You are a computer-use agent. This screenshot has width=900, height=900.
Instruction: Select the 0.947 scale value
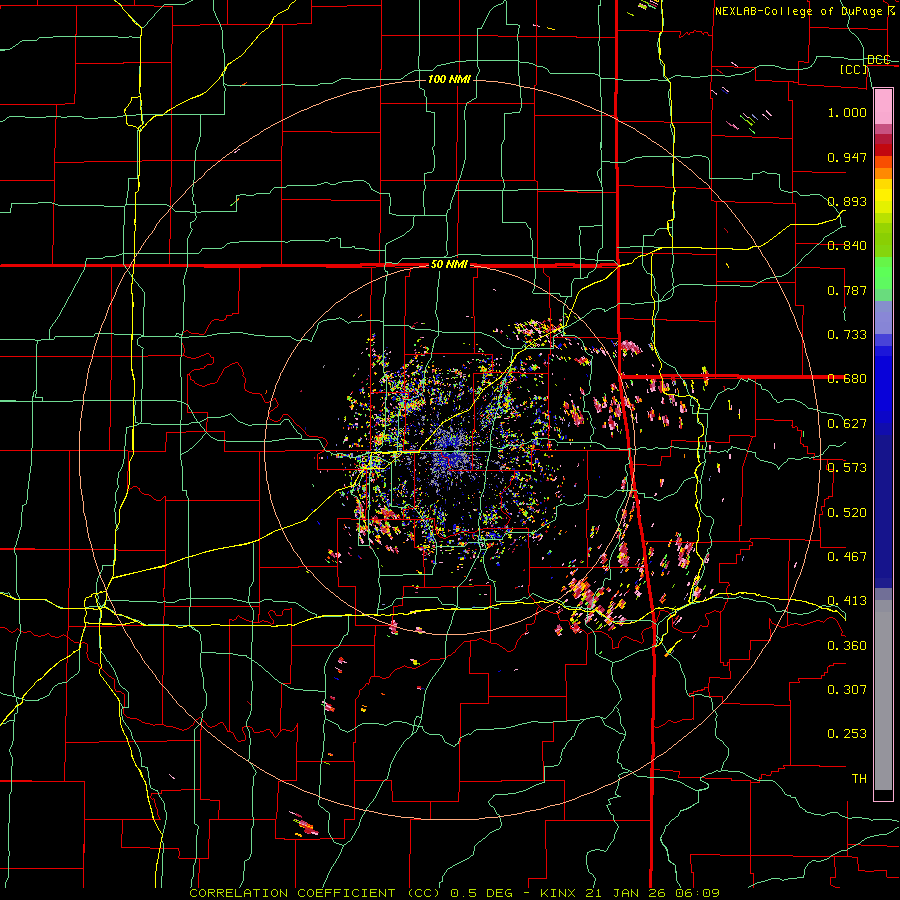point(847,157)
